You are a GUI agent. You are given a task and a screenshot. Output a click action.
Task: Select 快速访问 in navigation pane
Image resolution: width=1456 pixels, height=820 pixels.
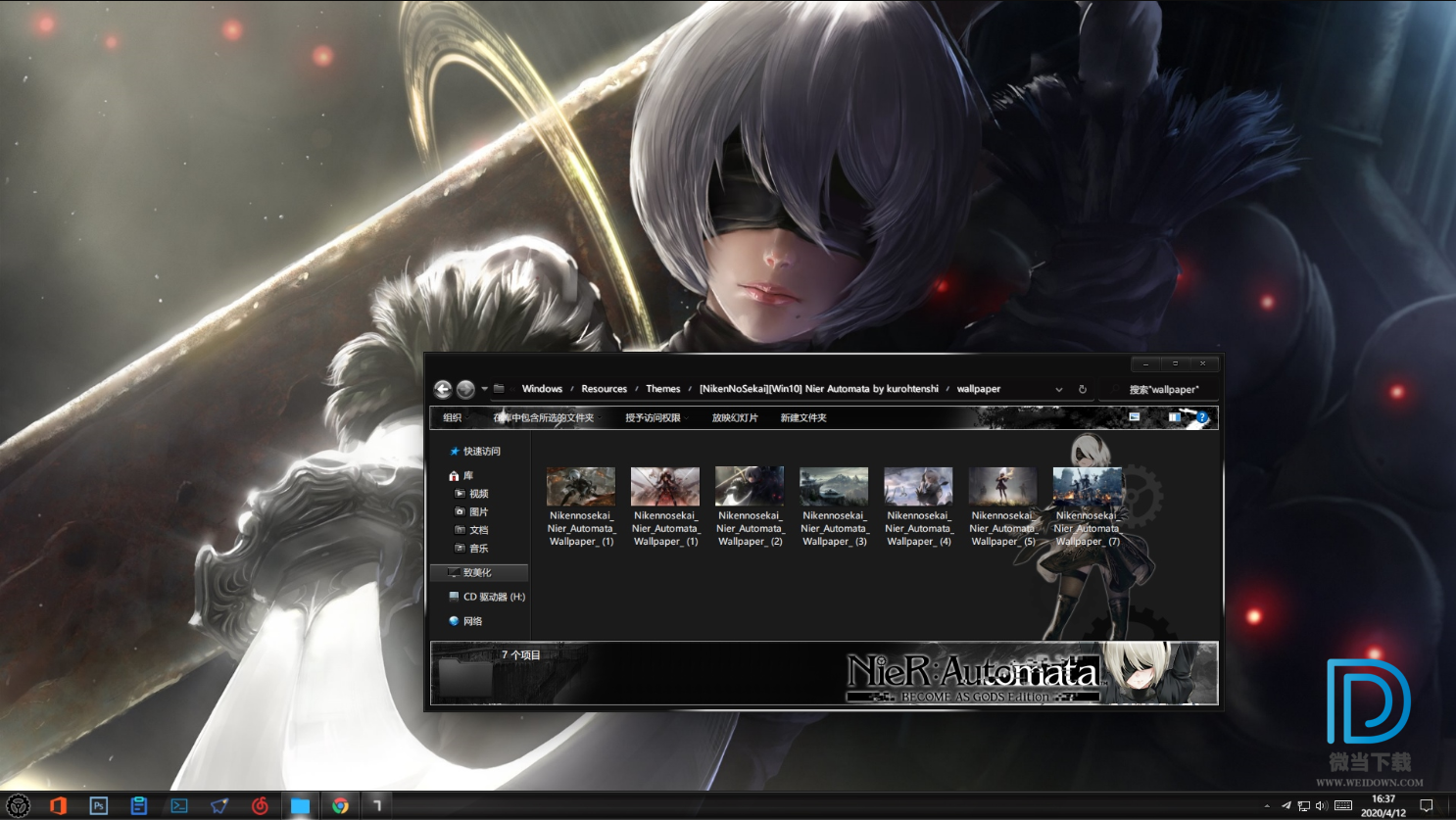click(475, 452)
